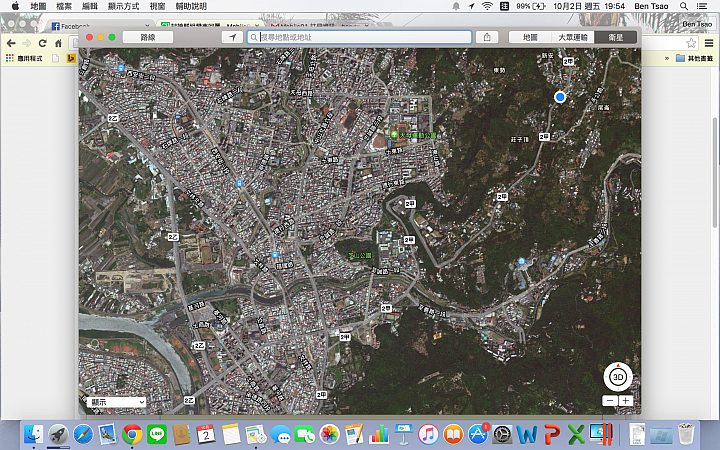Screen dimensions: 720x450
Task: Click Ben Tsao user menu in menu bar
Action: 651,6
